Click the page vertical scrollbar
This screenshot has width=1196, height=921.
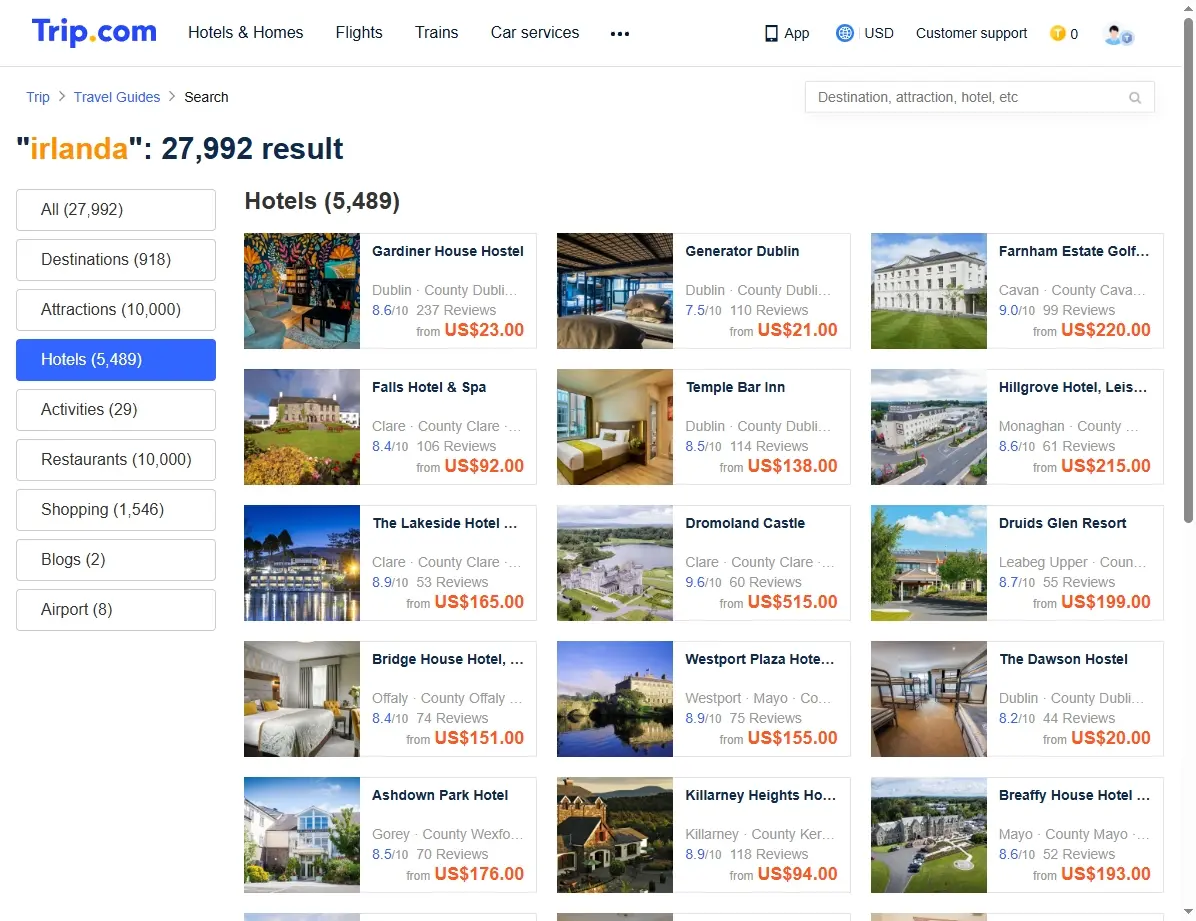1188,271
